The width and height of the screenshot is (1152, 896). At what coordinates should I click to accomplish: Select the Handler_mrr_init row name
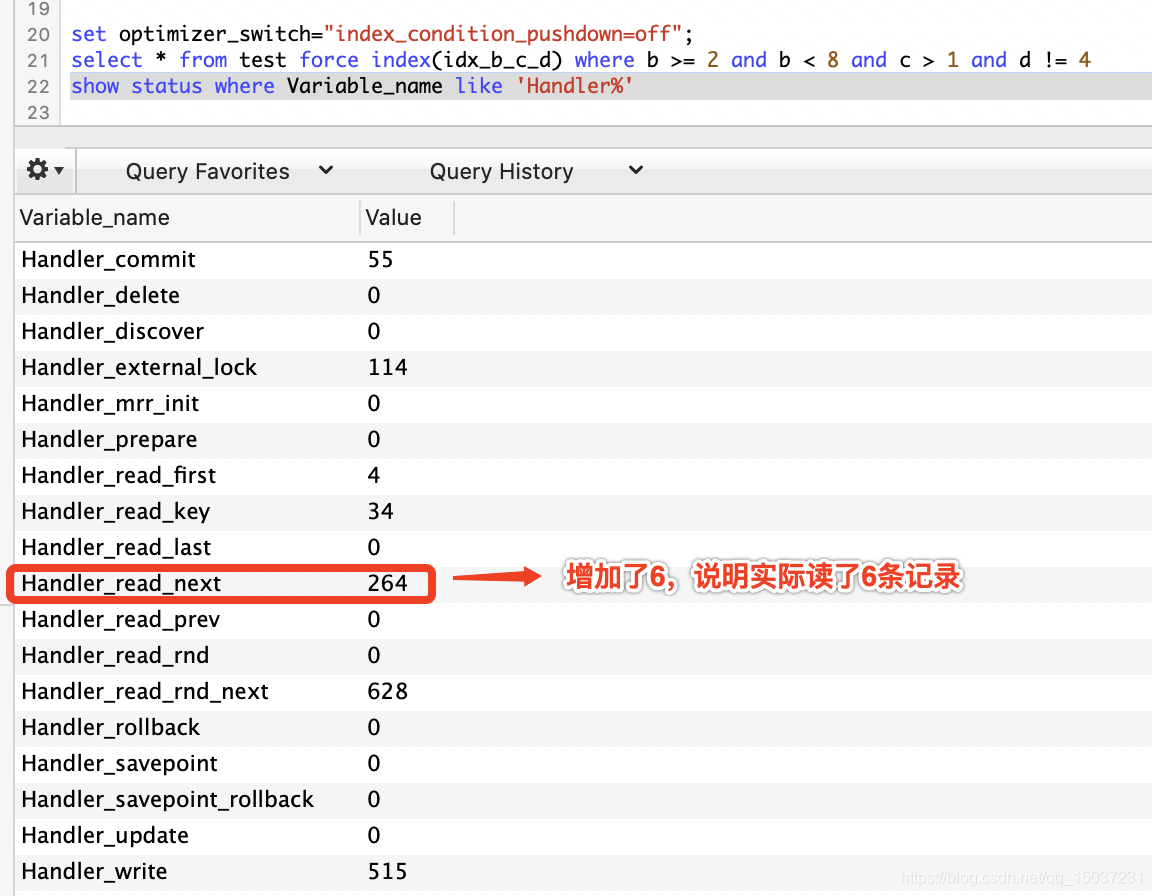coord(110,403)
